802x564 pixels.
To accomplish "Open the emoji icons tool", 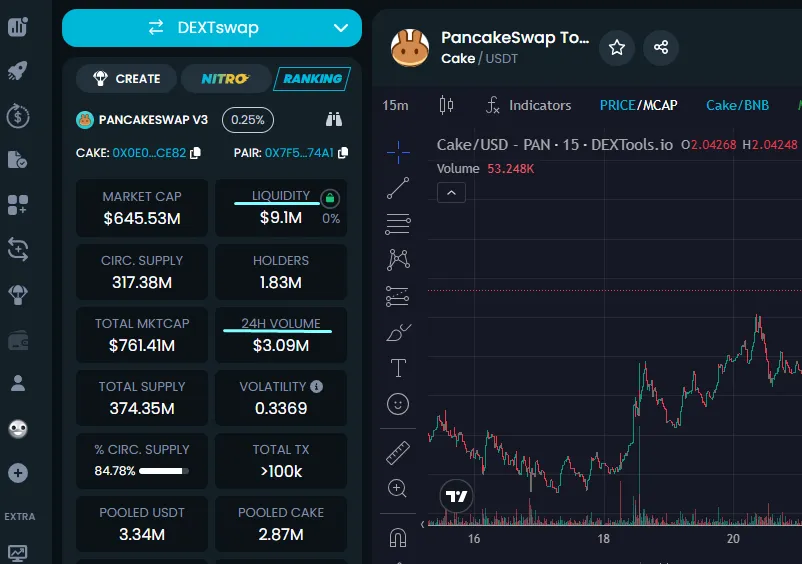I will click(x=398, y=404).
